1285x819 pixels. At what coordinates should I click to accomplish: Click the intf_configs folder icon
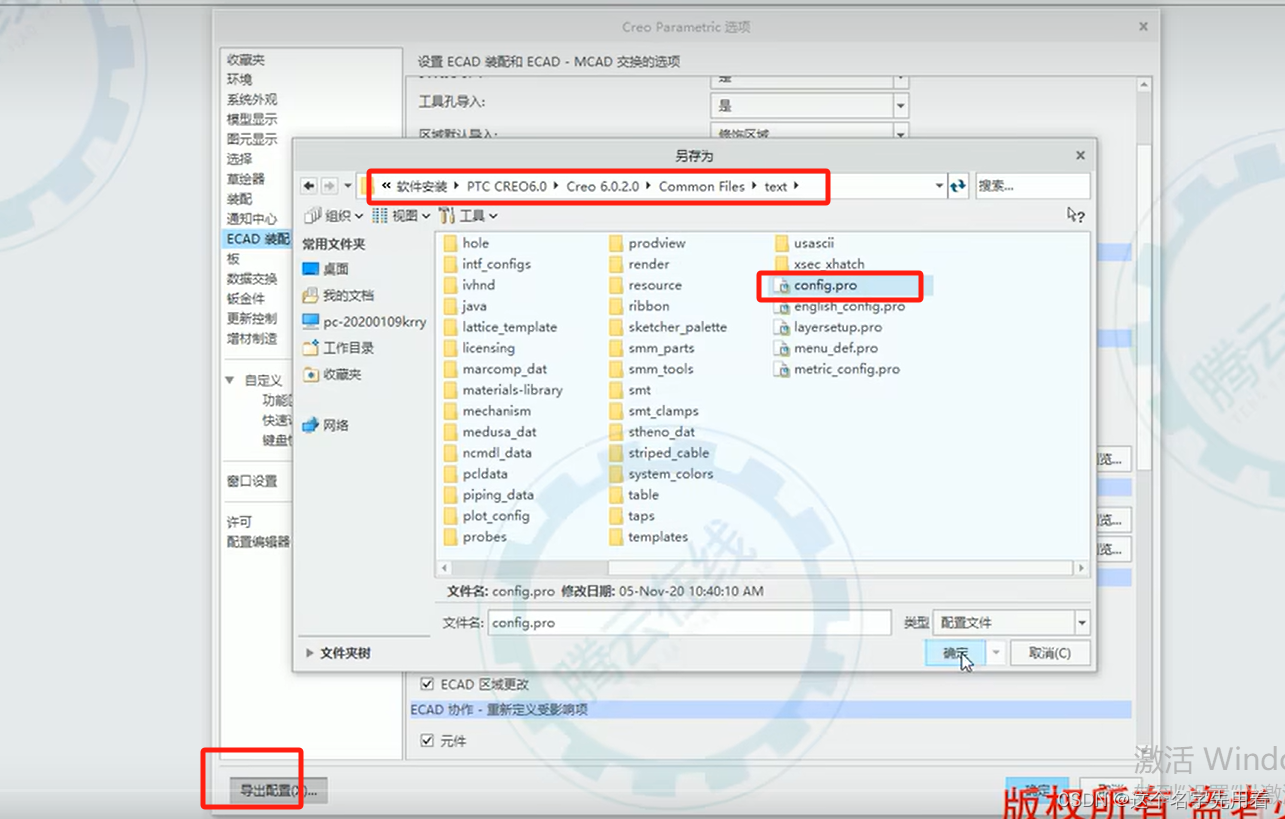click(450, 264)
